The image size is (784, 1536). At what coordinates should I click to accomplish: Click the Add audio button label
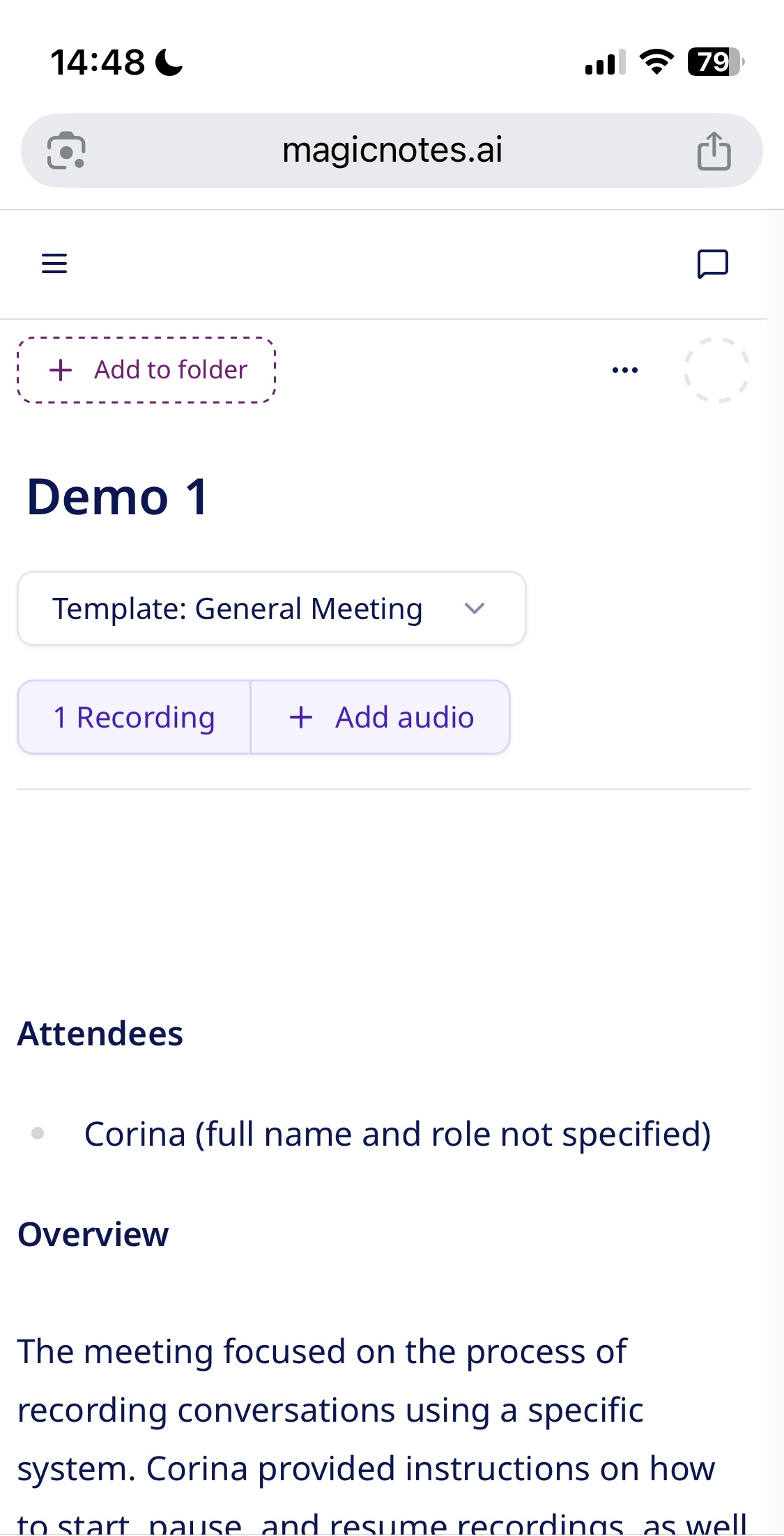point(404,717)
